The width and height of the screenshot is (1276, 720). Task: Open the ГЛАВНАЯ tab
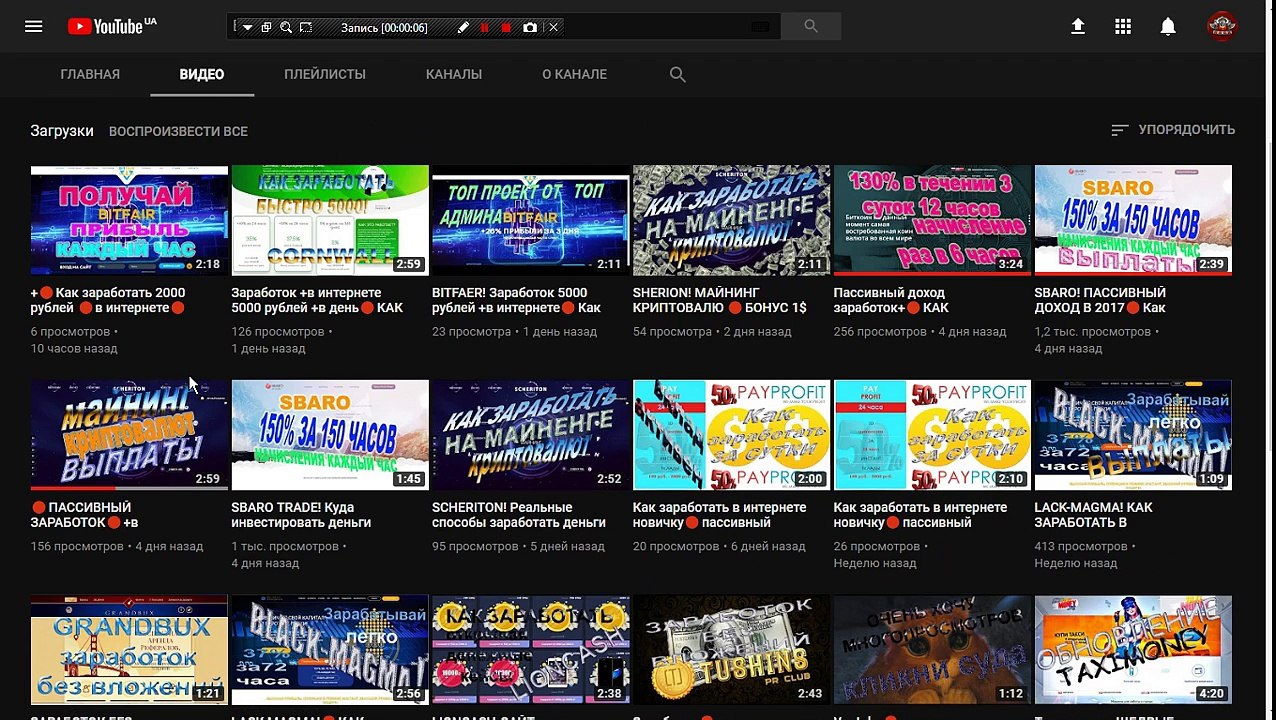(x=90, y=74)
